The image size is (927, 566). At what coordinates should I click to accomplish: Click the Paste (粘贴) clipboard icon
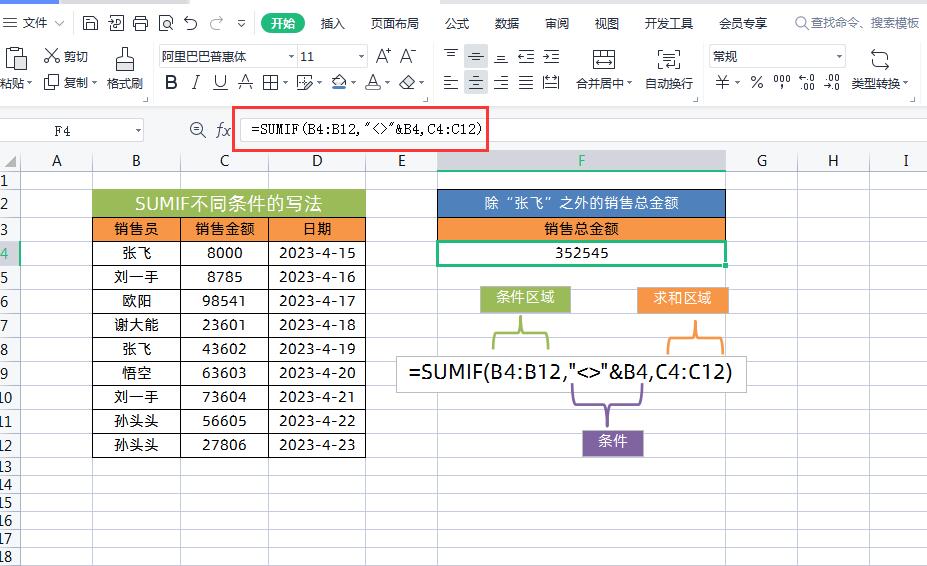pos(15,59)
